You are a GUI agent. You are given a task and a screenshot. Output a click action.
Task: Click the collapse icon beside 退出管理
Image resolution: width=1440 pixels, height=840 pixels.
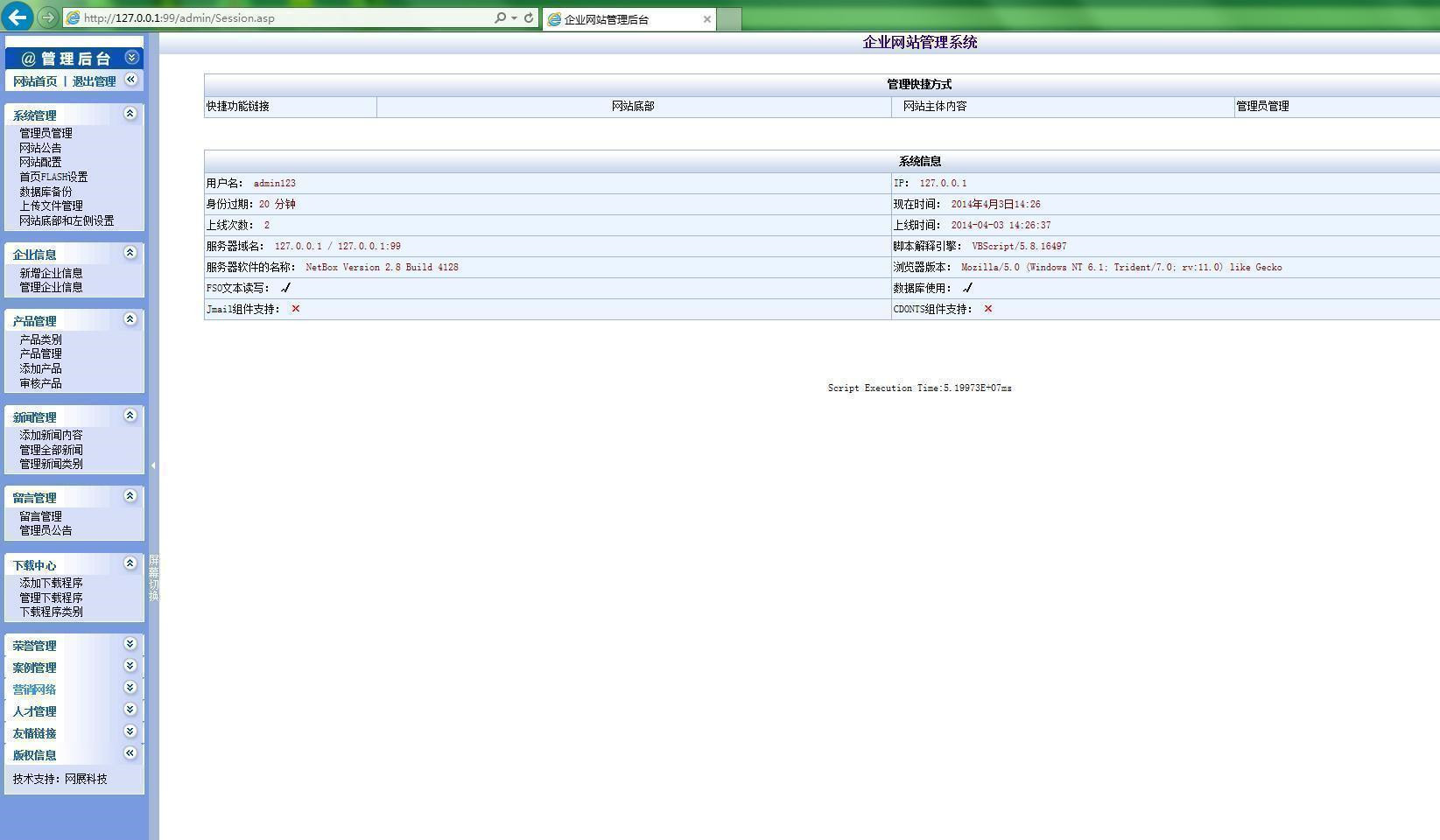(131, 80)
